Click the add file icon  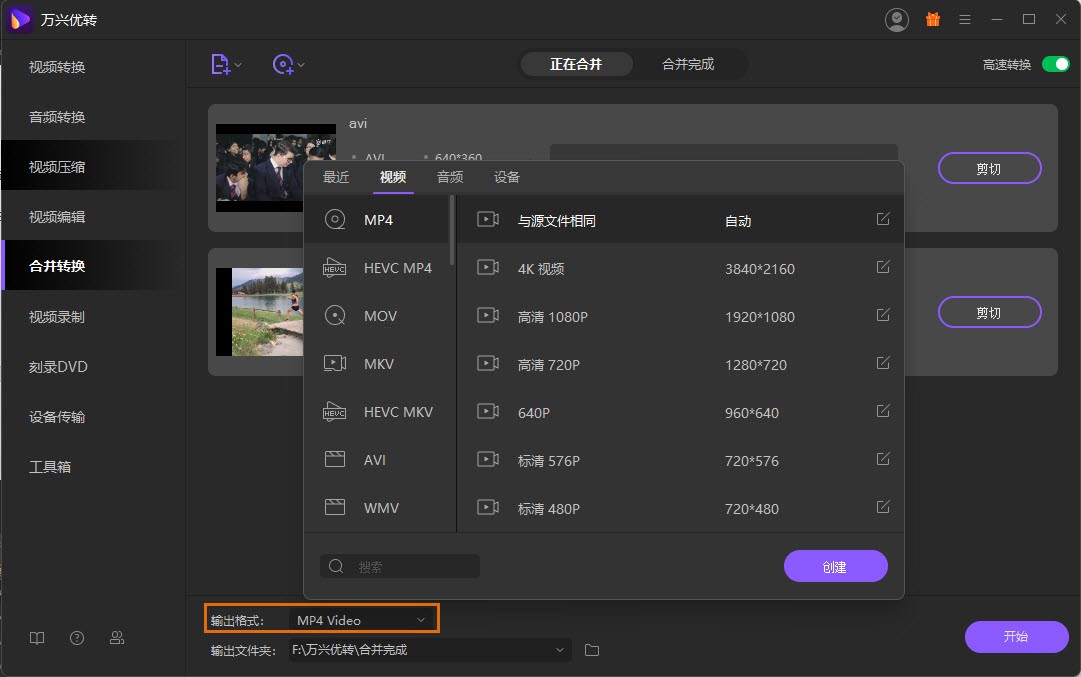[220, 64]
